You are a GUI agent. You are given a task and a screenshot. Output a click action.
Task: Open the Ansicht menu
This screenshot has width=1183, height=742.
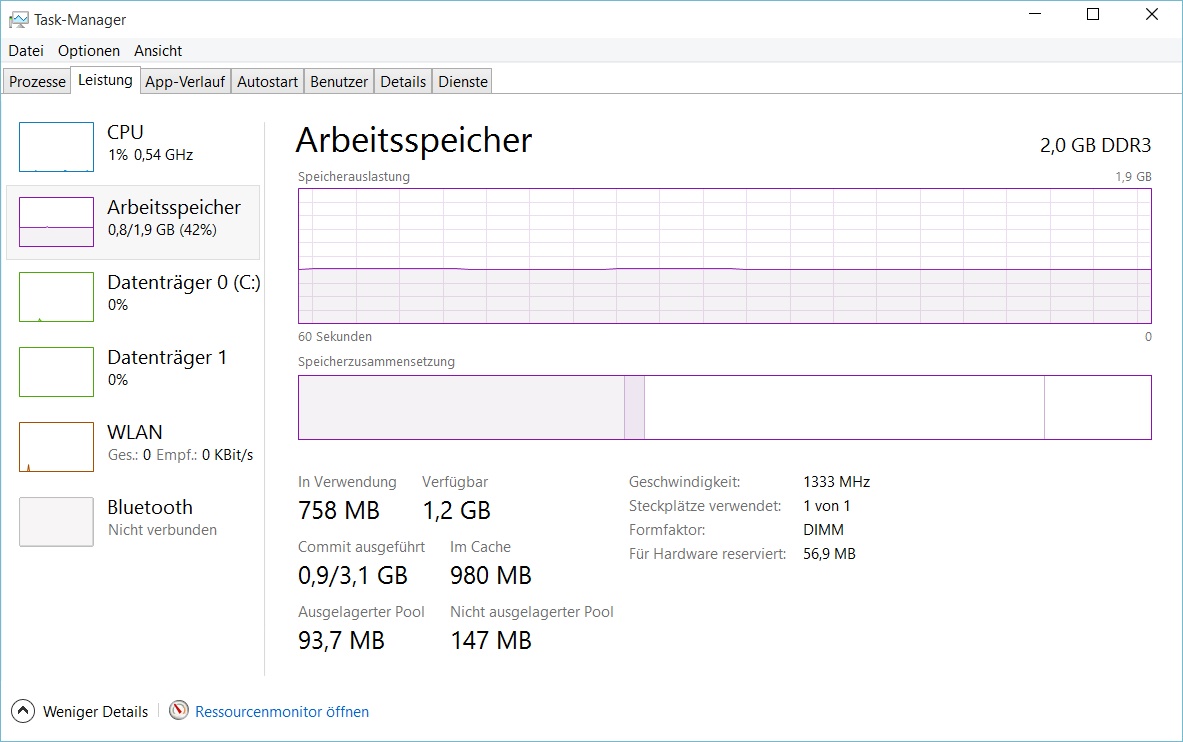tap(158, 50)
